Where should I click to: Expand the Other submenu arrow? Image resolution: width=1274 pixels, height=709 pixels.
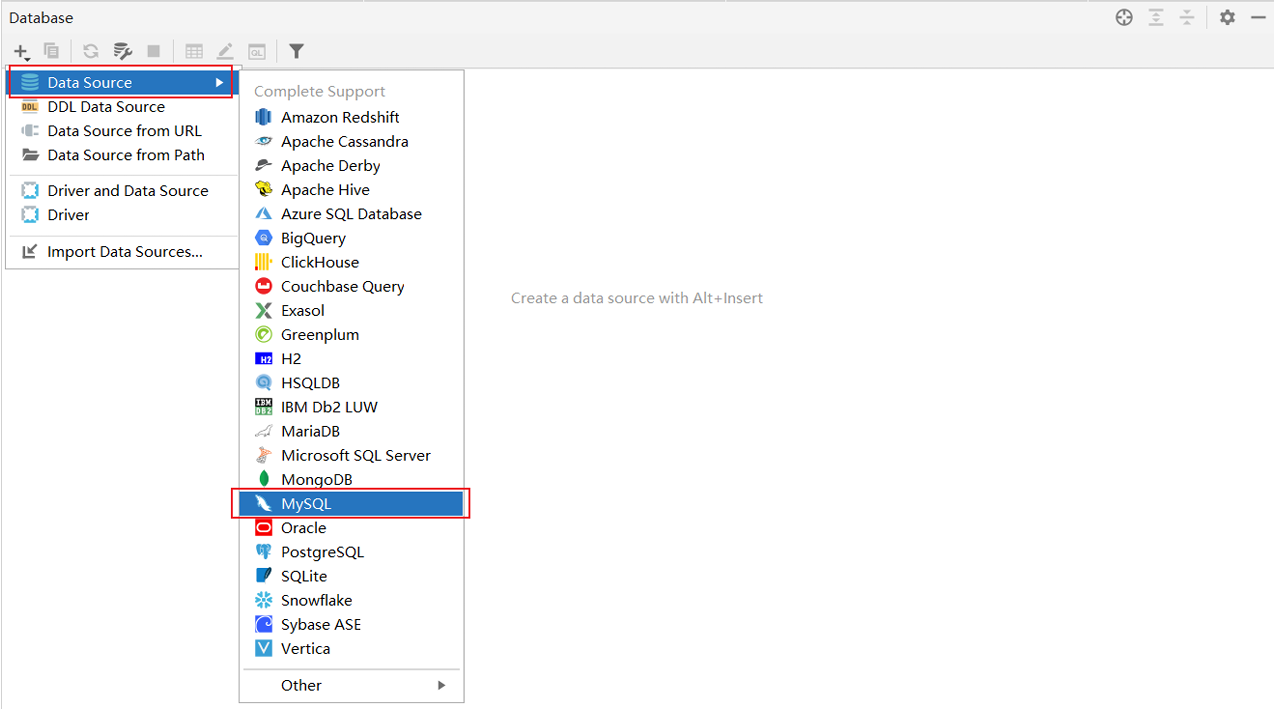click(441, 685)
